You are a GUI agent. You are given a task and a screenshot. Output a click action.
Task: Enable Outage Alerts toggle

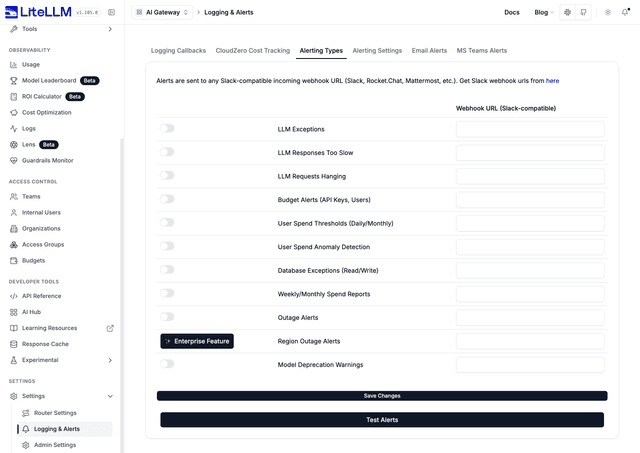tap(167, 317)
